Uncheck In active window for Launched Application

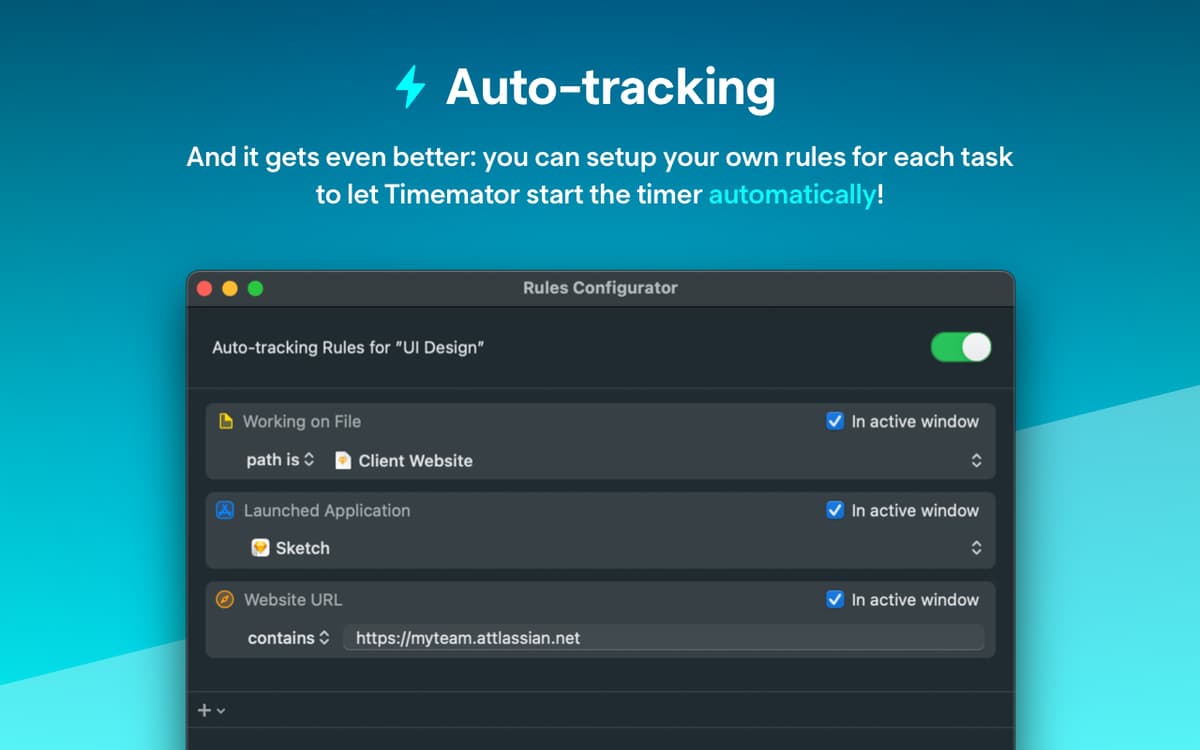(835, 510)
